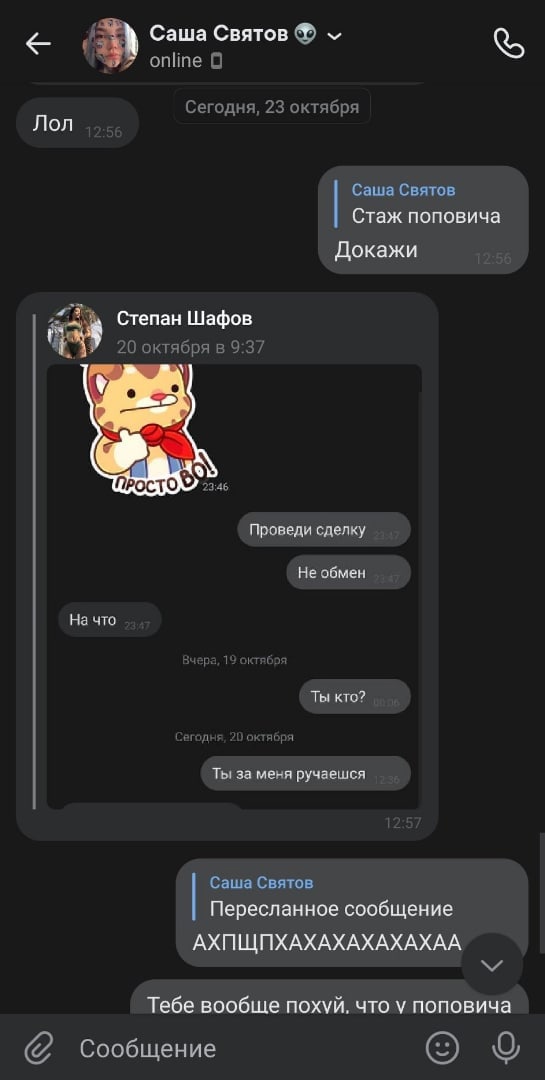Jump to latest messages with down arrow button
Image resolution: width=545 pixels, height=1080 pixels.
(492, 964)
